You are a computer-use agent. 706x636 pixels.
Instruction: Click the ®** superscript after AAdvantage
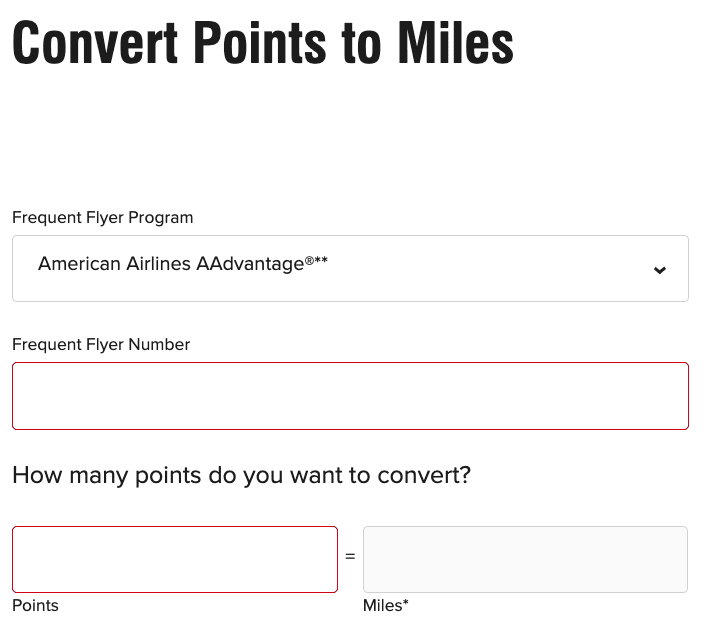pyautogui.click(x=317, y=260)
